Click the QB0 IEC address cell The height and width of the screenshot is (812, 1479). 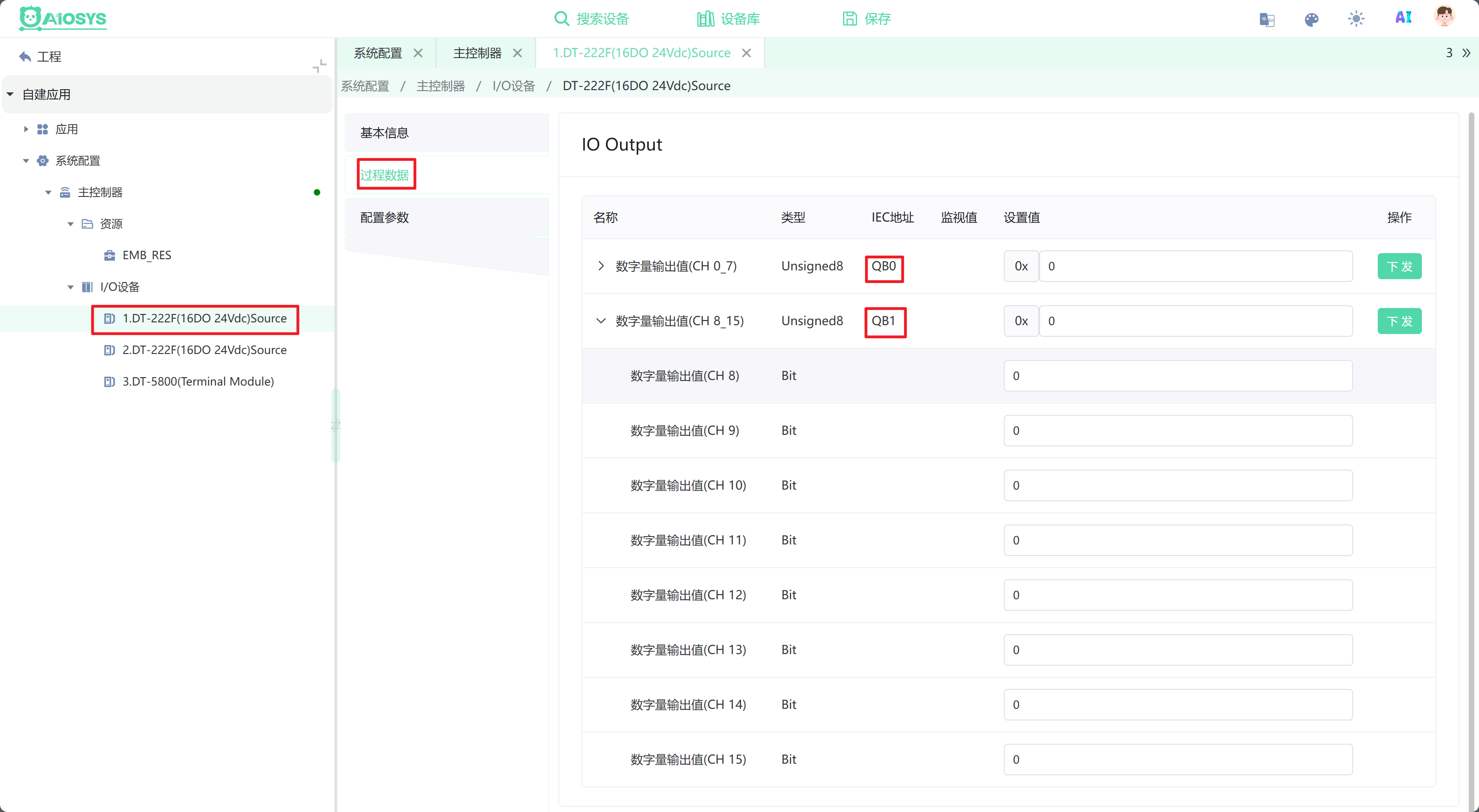883,266
